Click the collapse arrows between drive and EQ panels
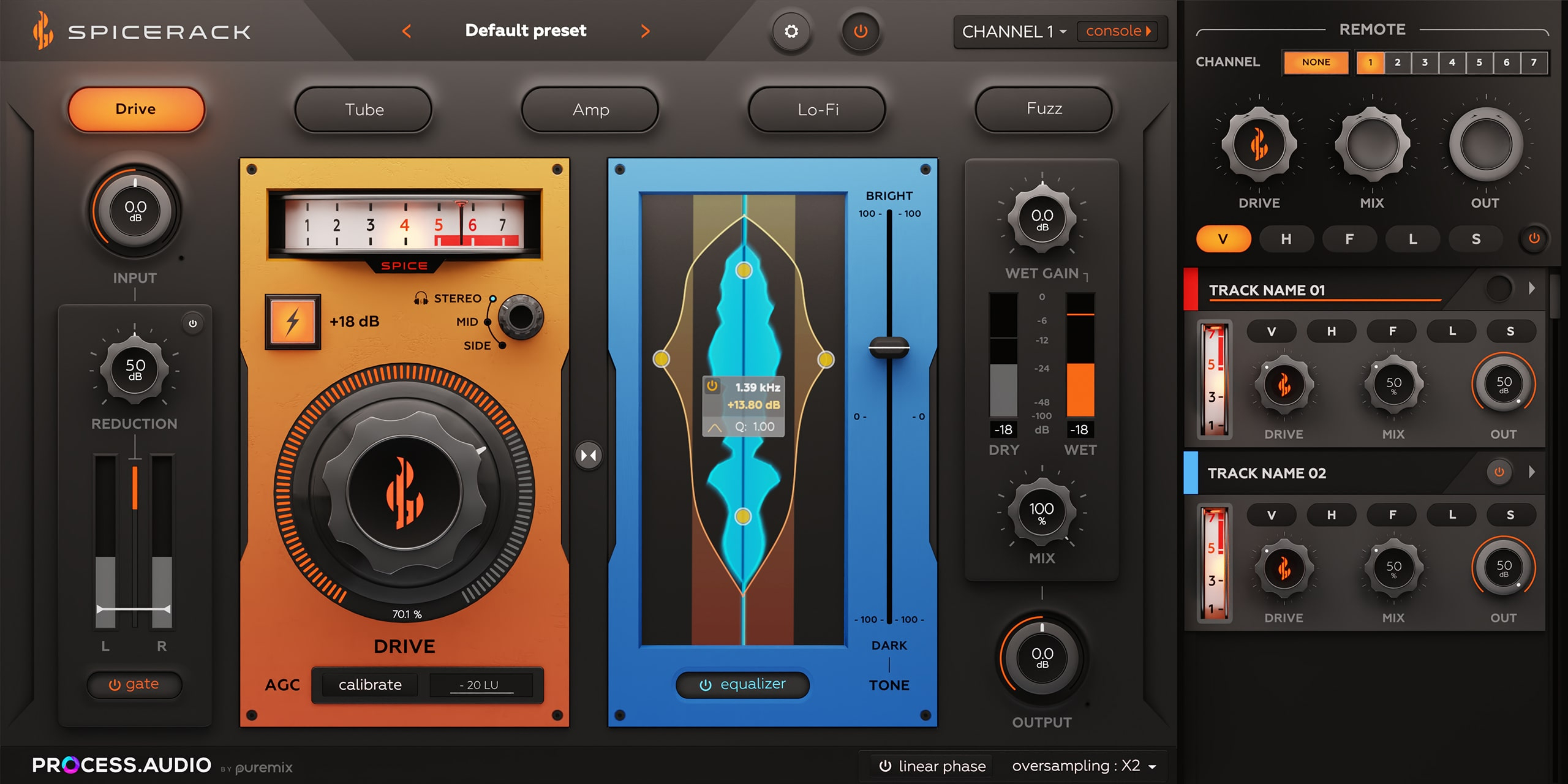This screenshot has width=1568, height=784. [589, 455]
